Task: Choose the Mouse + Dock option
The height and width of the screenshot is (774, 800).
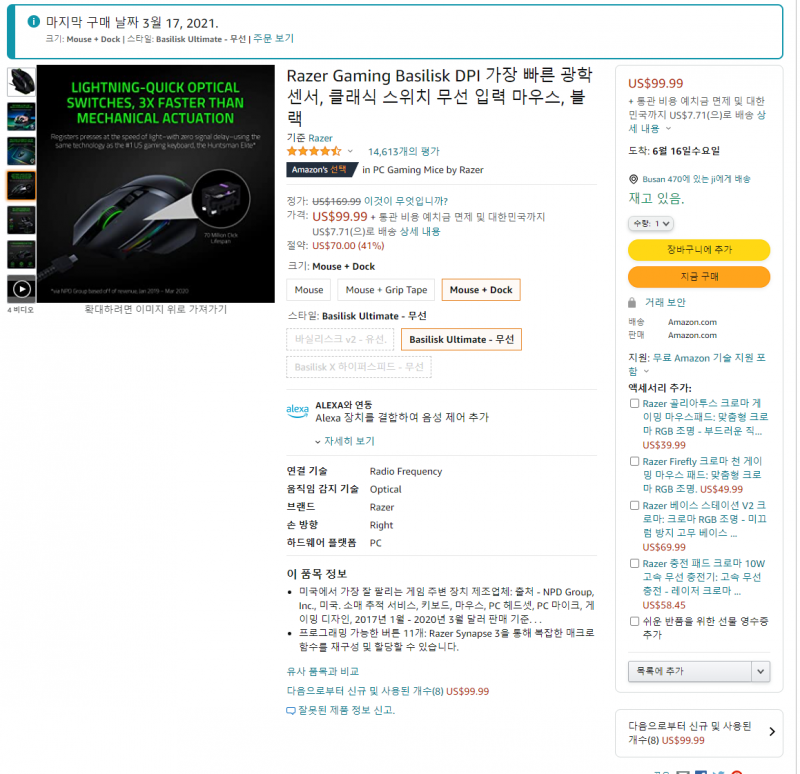Action: [481, 290]
